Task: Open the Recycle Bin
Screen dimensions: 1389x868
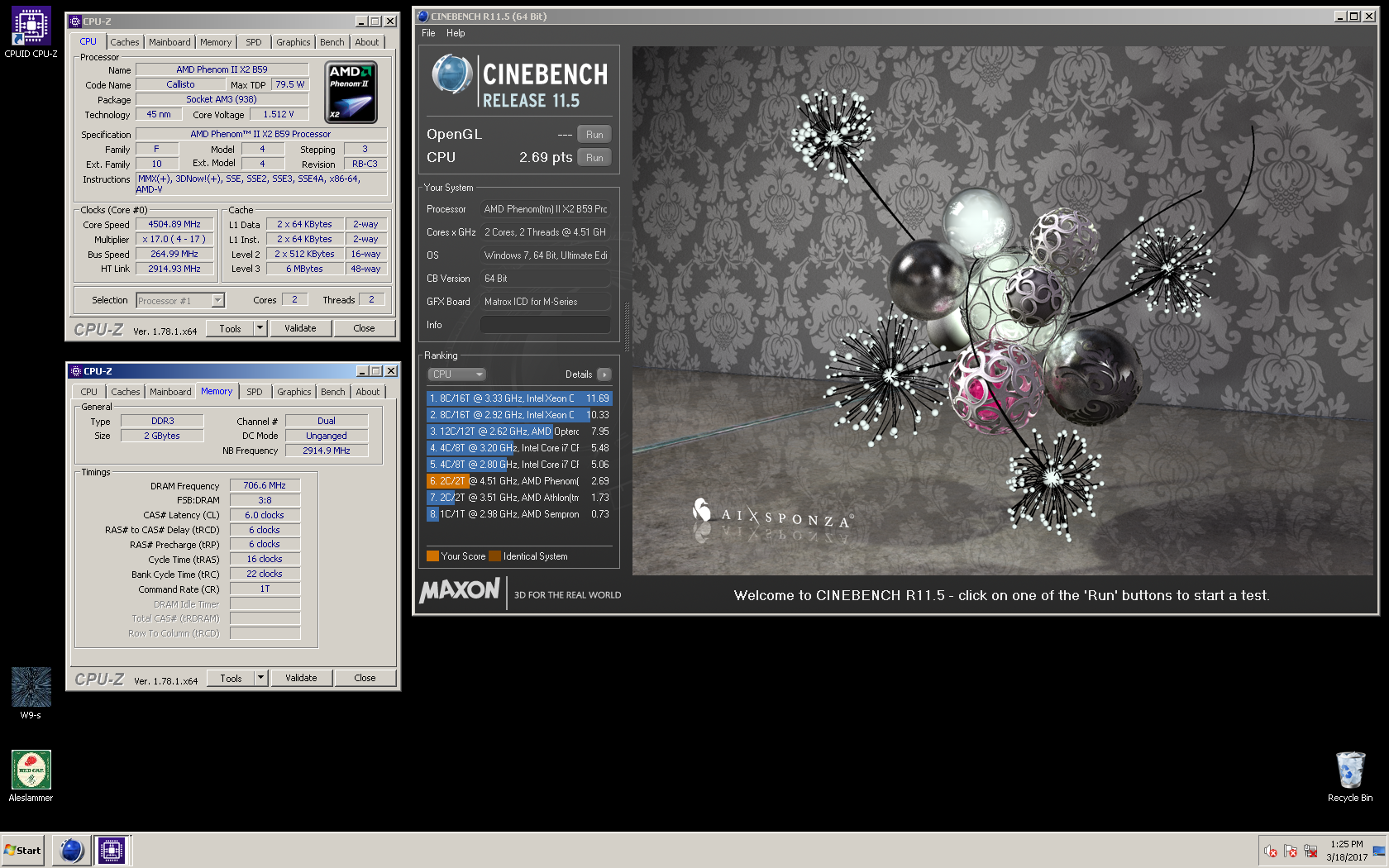Action: pos(1350,776)
